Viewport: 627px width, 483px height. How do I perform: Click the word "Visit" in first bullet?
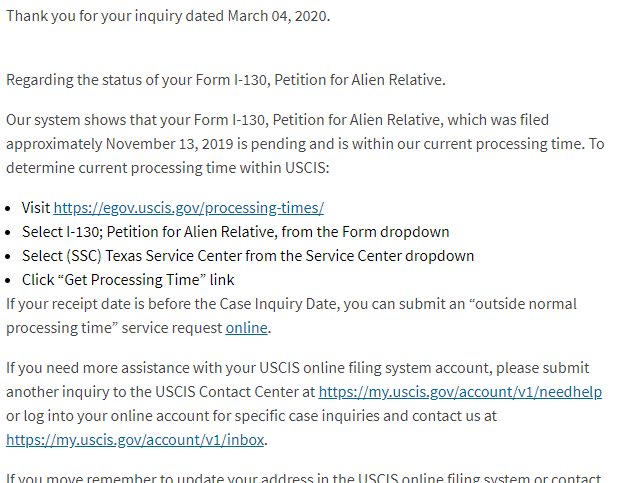coord(36,208)
